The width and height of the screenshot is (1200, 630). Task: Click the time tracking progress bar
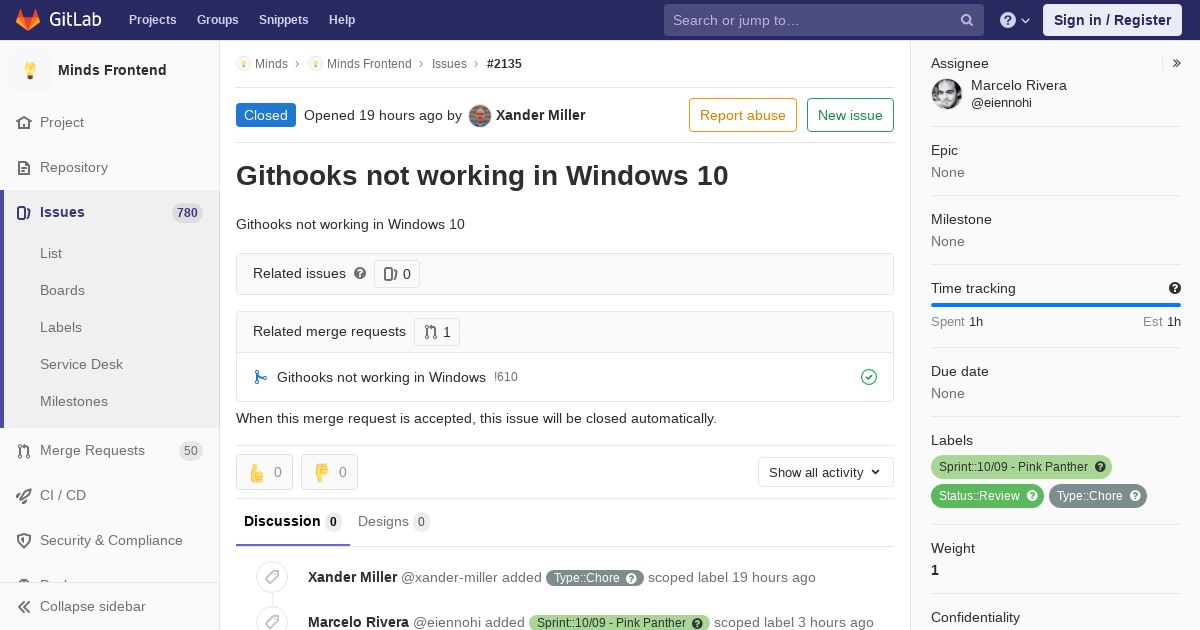tap(1056, 305)
